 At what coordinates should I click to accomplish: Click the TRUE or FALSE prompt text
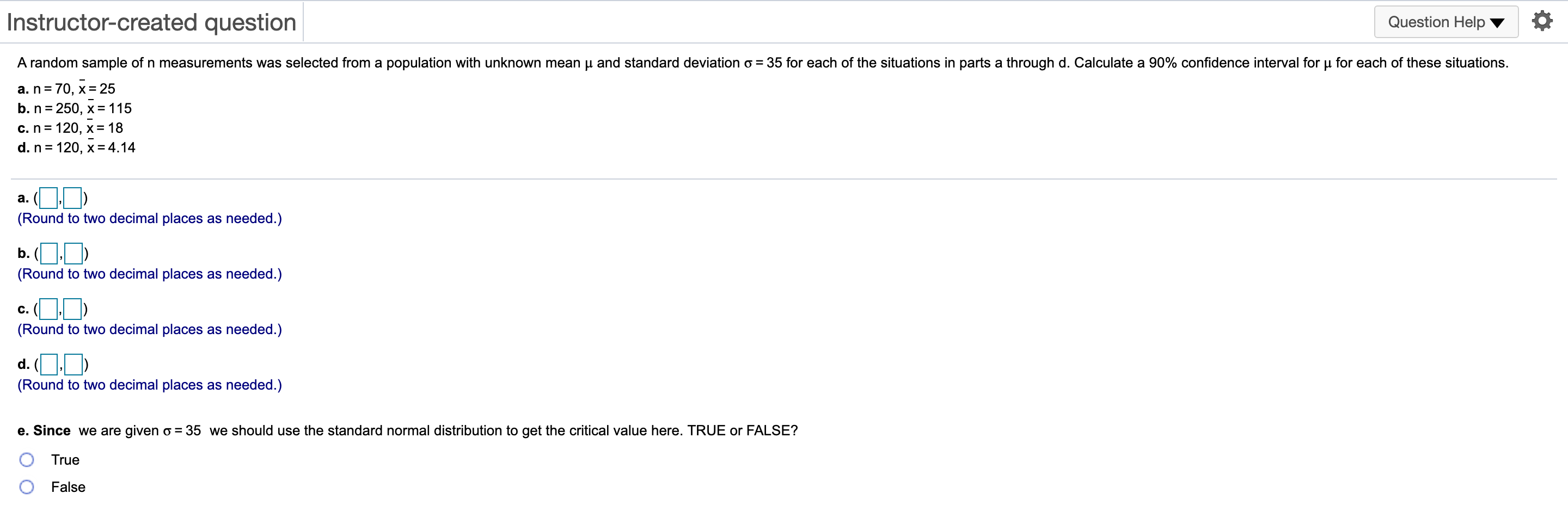click(742, 430)
